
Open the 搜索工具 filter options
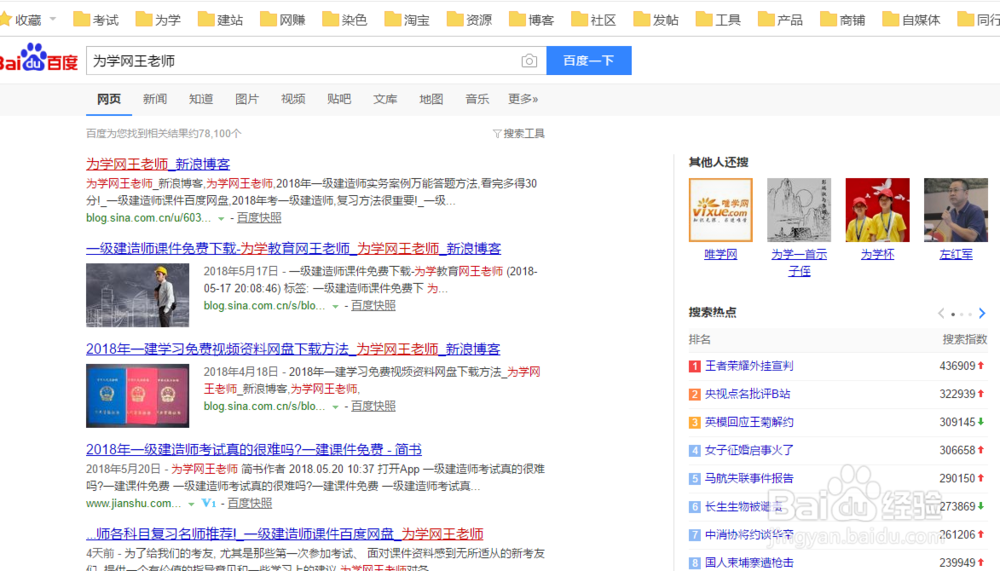tap(518, 133)
